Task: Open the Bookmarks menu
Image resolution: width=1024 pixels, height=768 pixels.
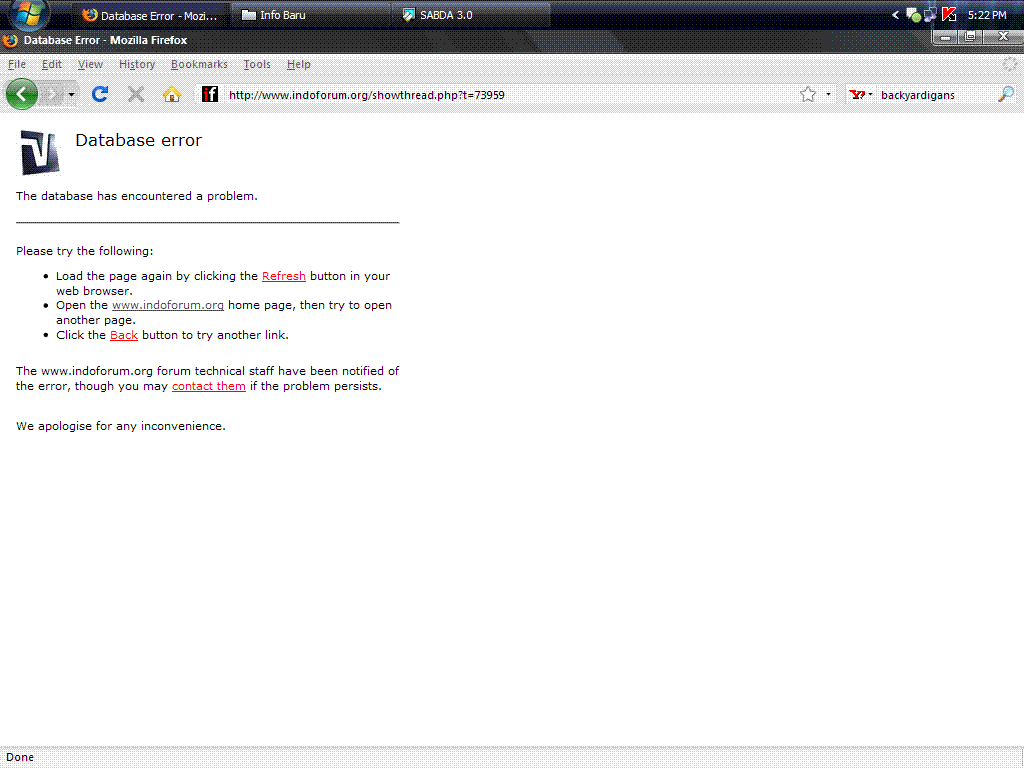Action: (x=199, y=64)
